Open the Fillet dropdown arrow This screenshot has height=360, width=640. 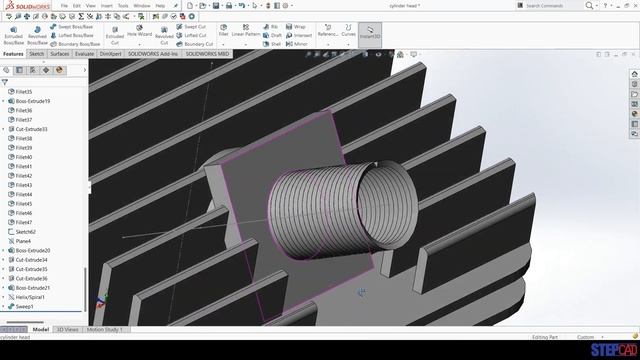click(x=223, y=44)
